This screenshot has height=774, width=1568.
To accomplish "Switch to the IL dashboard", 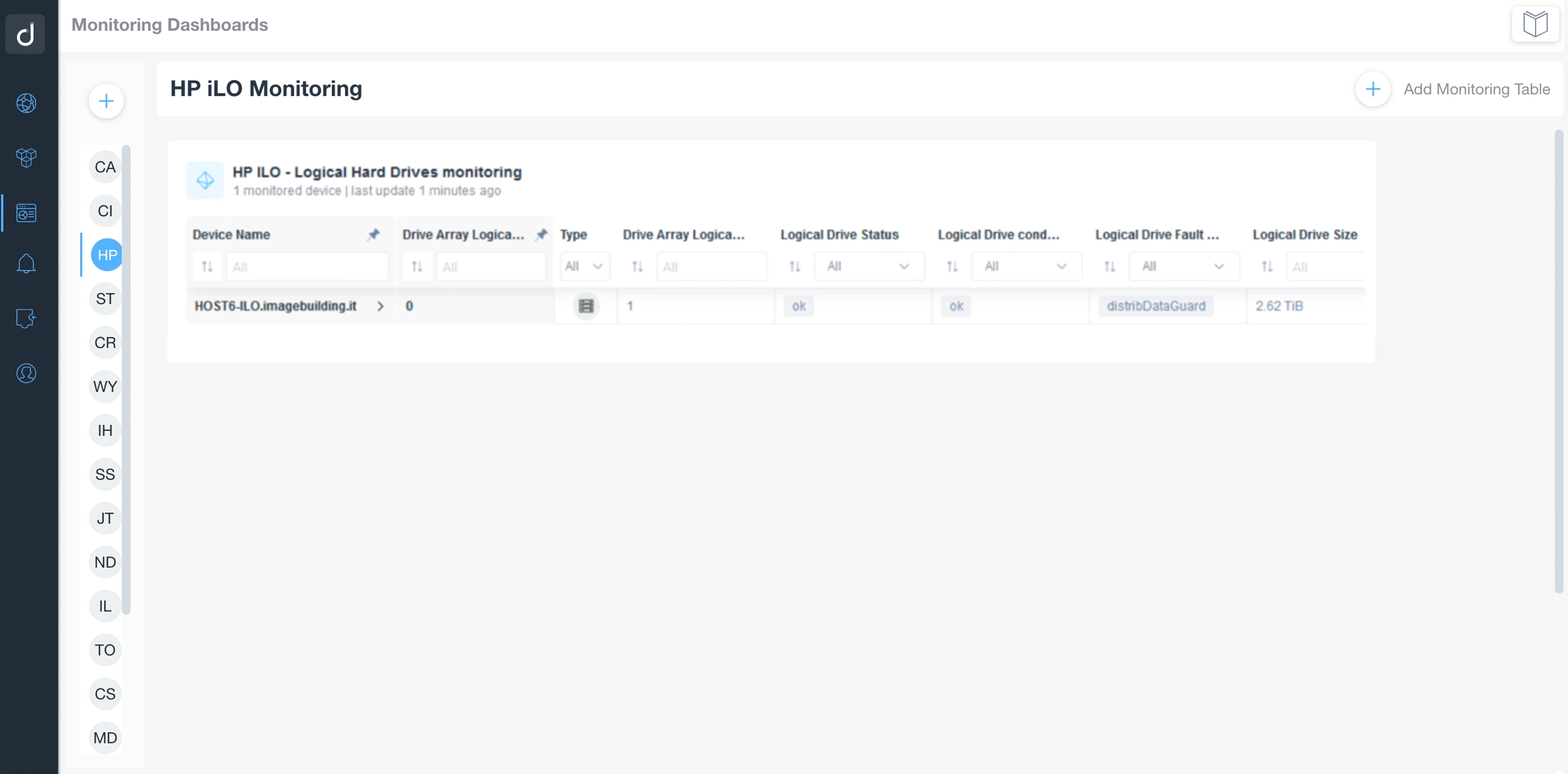I will 105,606.
